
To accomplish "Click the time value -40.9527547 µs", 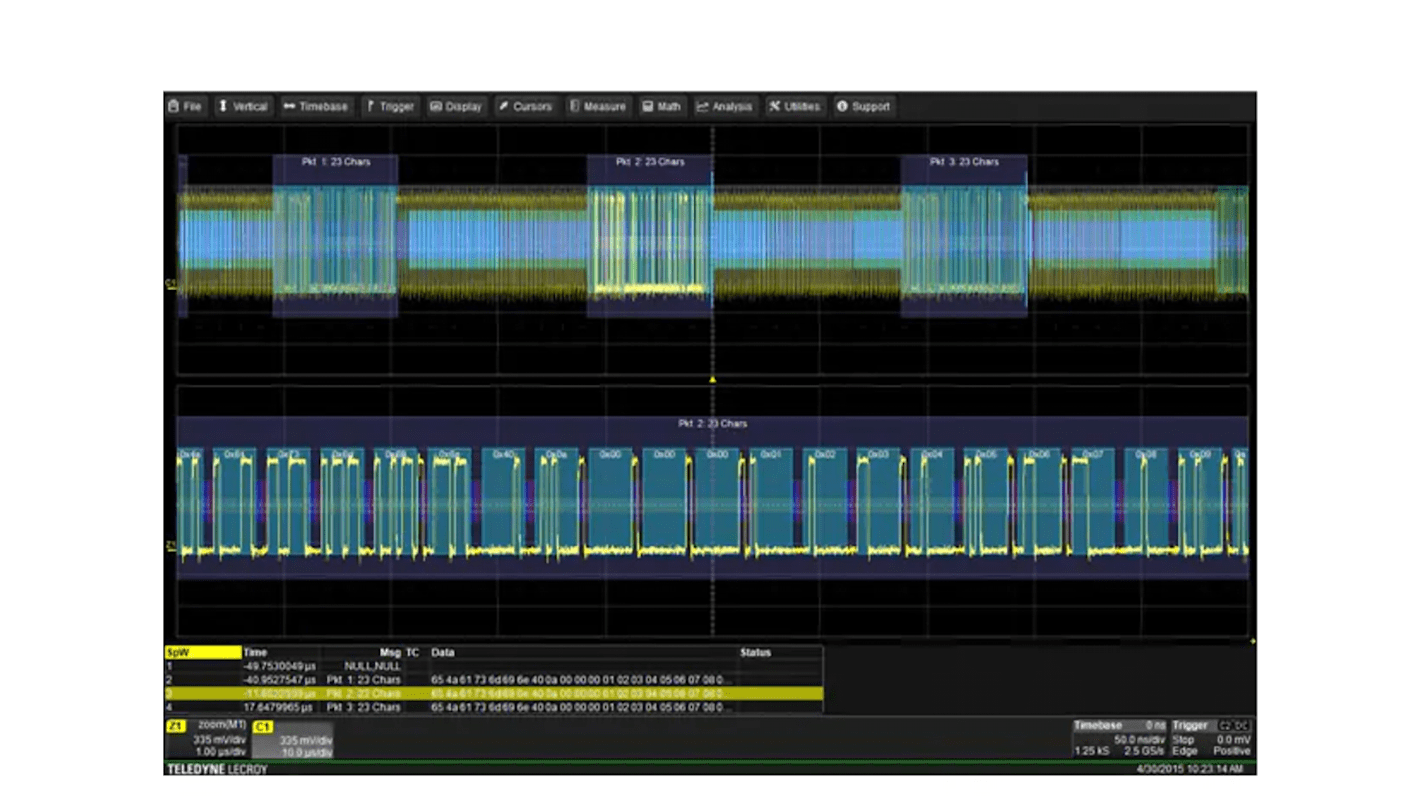I will click(280, 680).
